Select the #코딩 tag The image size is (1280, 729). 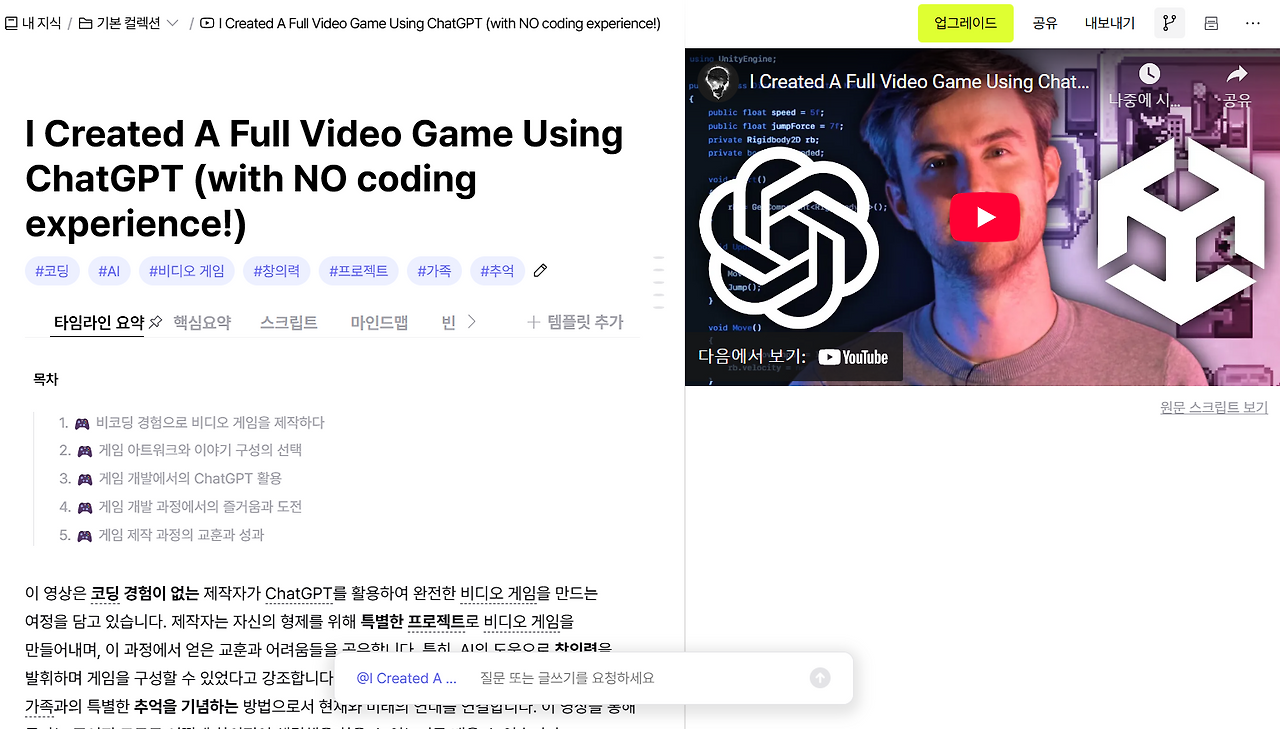(x=52, y=271)
